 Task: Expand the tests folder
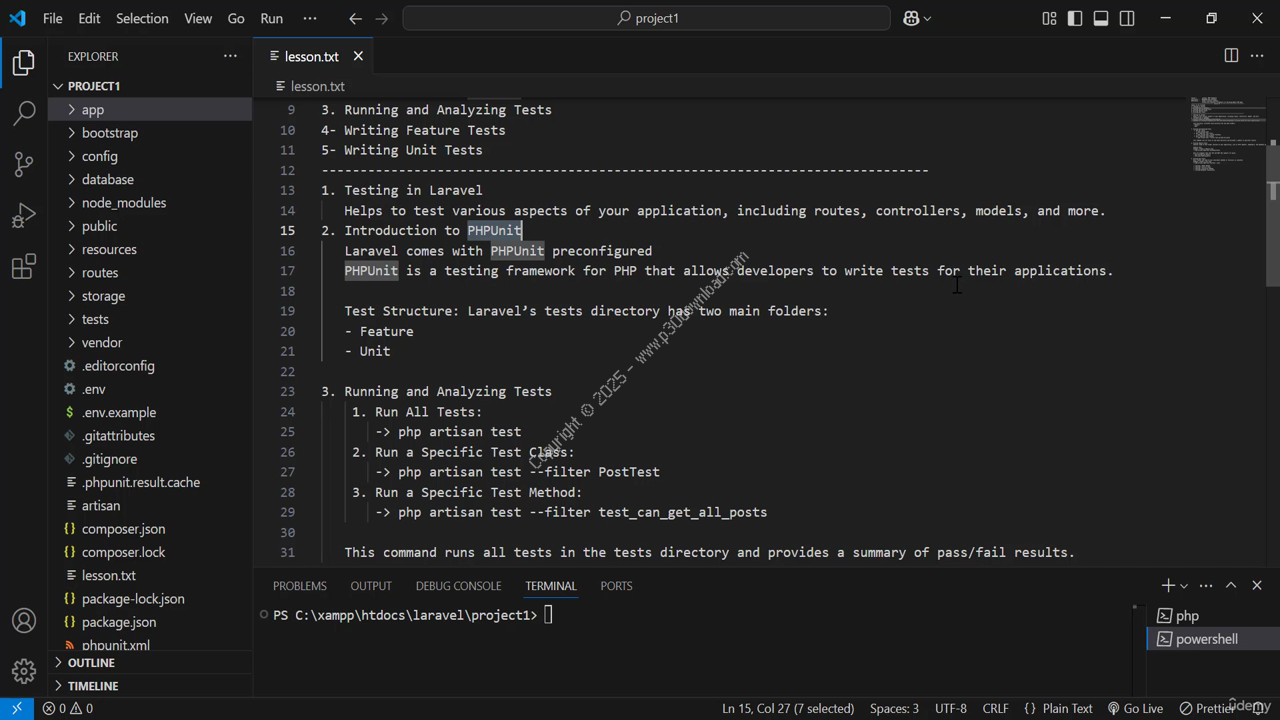click(150, 319)
